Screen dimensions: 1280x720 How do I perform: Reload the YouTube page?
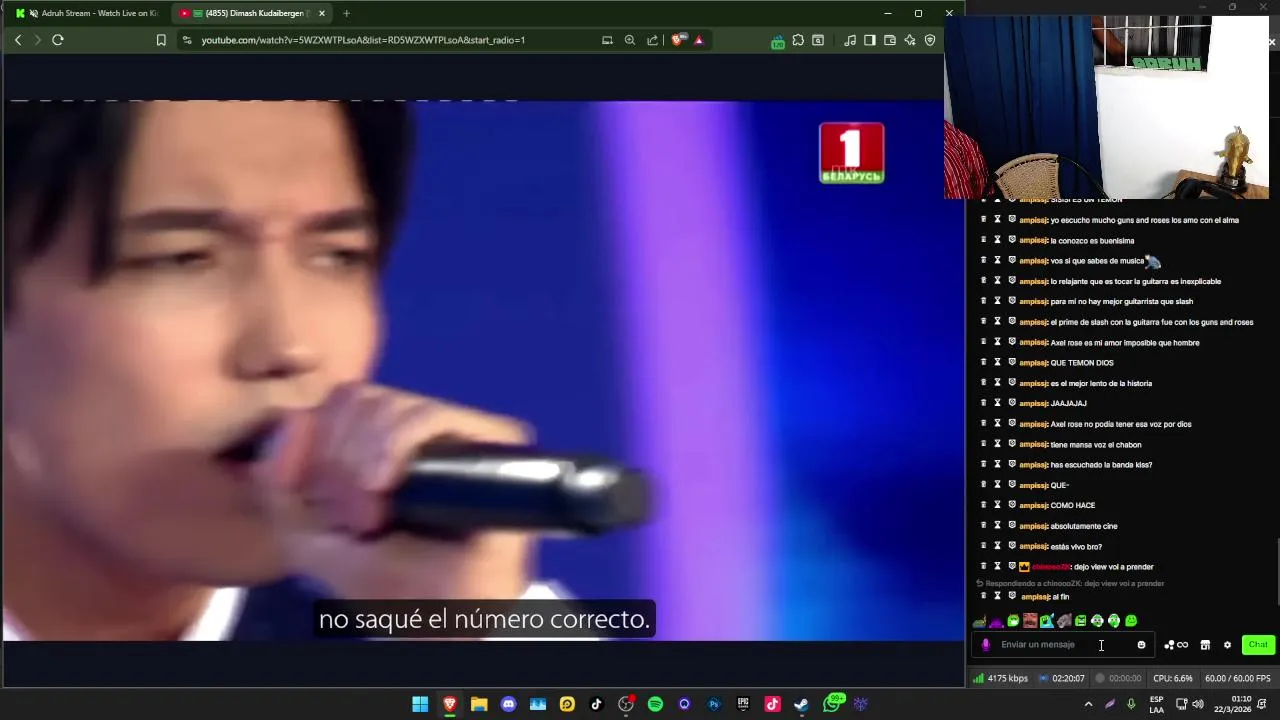(58, 40)
